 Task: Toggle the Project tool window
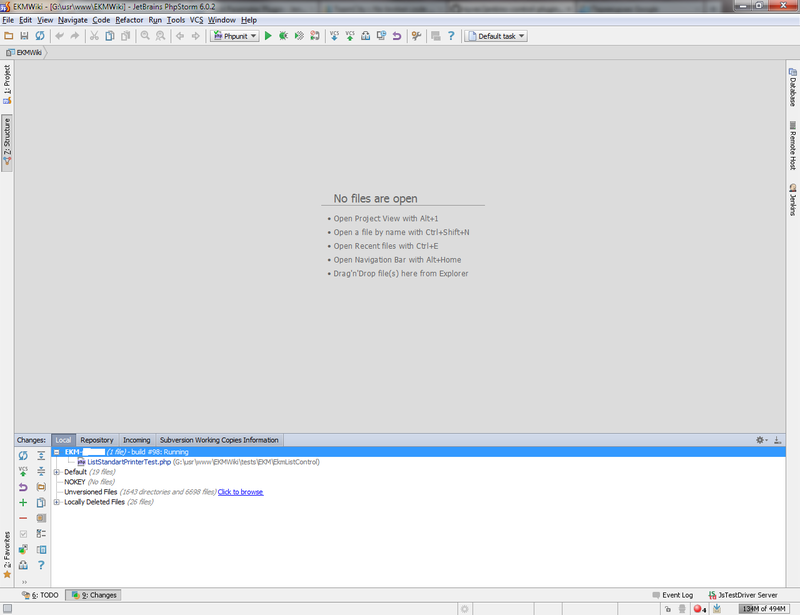click(7, 85)
